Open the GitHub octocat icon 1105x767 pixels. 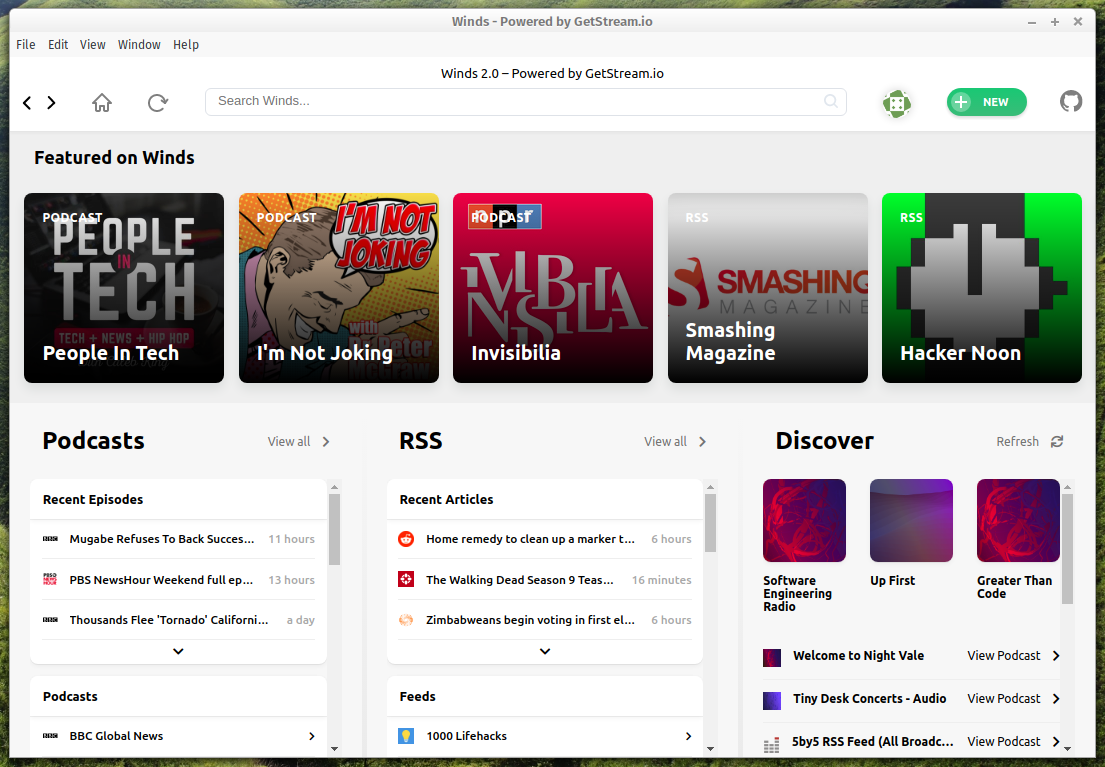coord(1070,102)
